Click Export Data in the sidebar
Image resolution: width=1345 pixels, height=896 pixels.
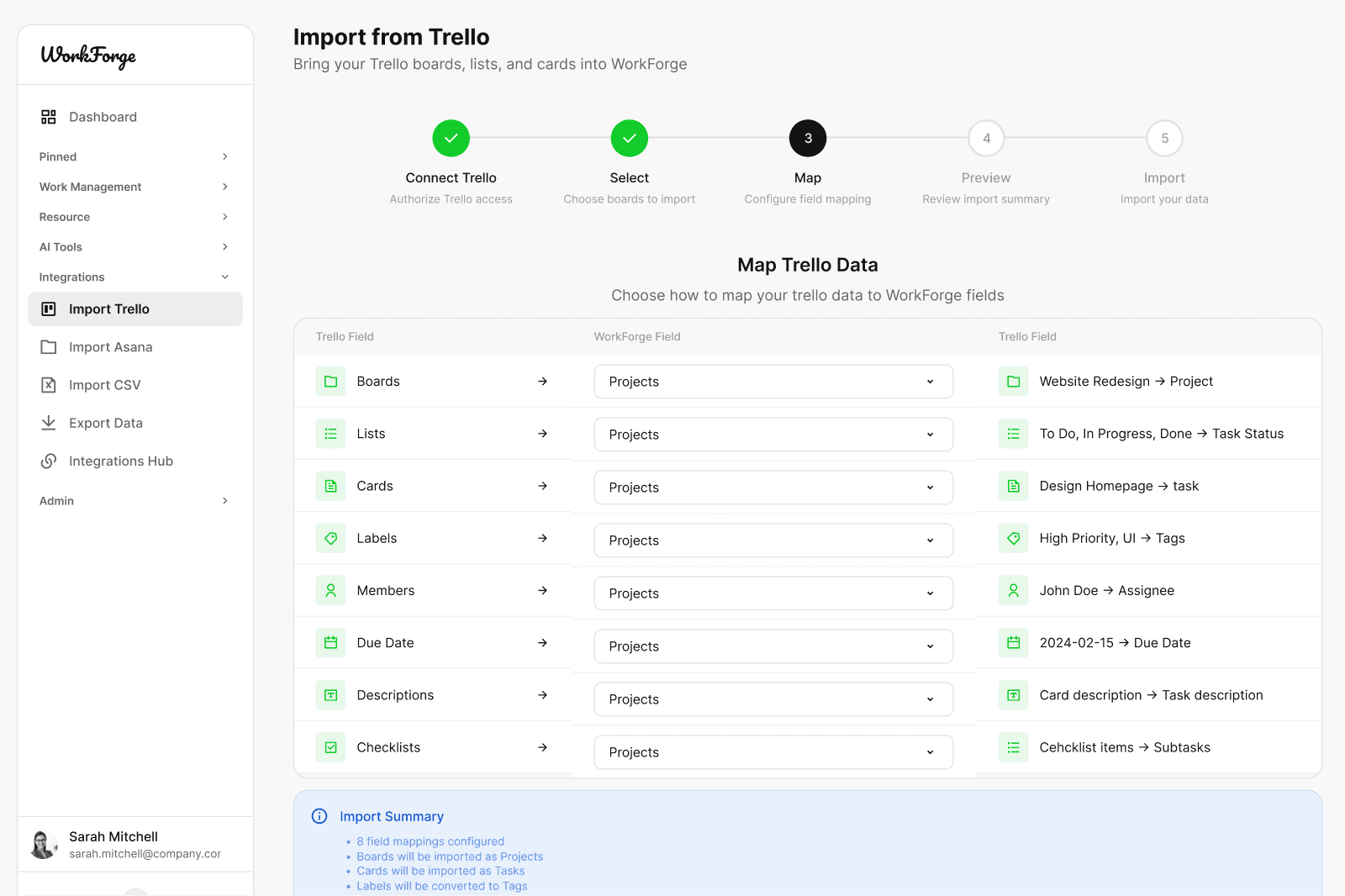coord(105,422)
